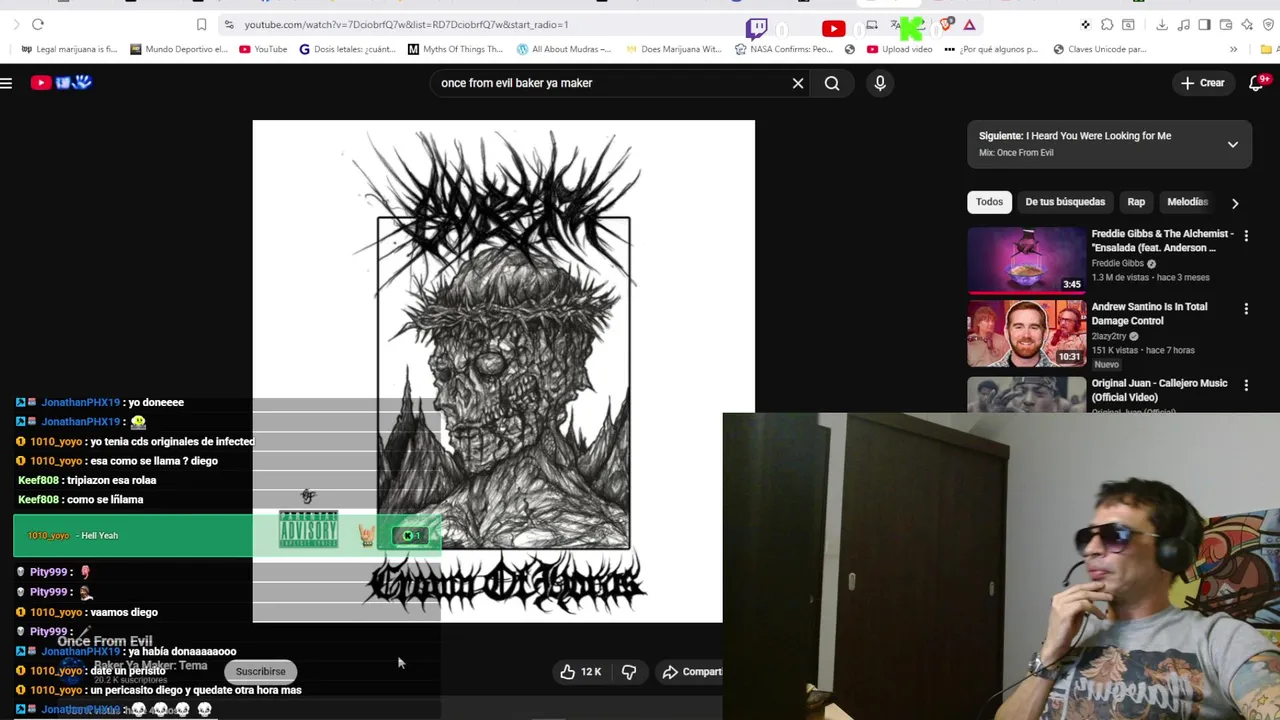Open Brave Rewards triangle icon
This screenshot has height=720, width=1280.
tap(969, 24)
